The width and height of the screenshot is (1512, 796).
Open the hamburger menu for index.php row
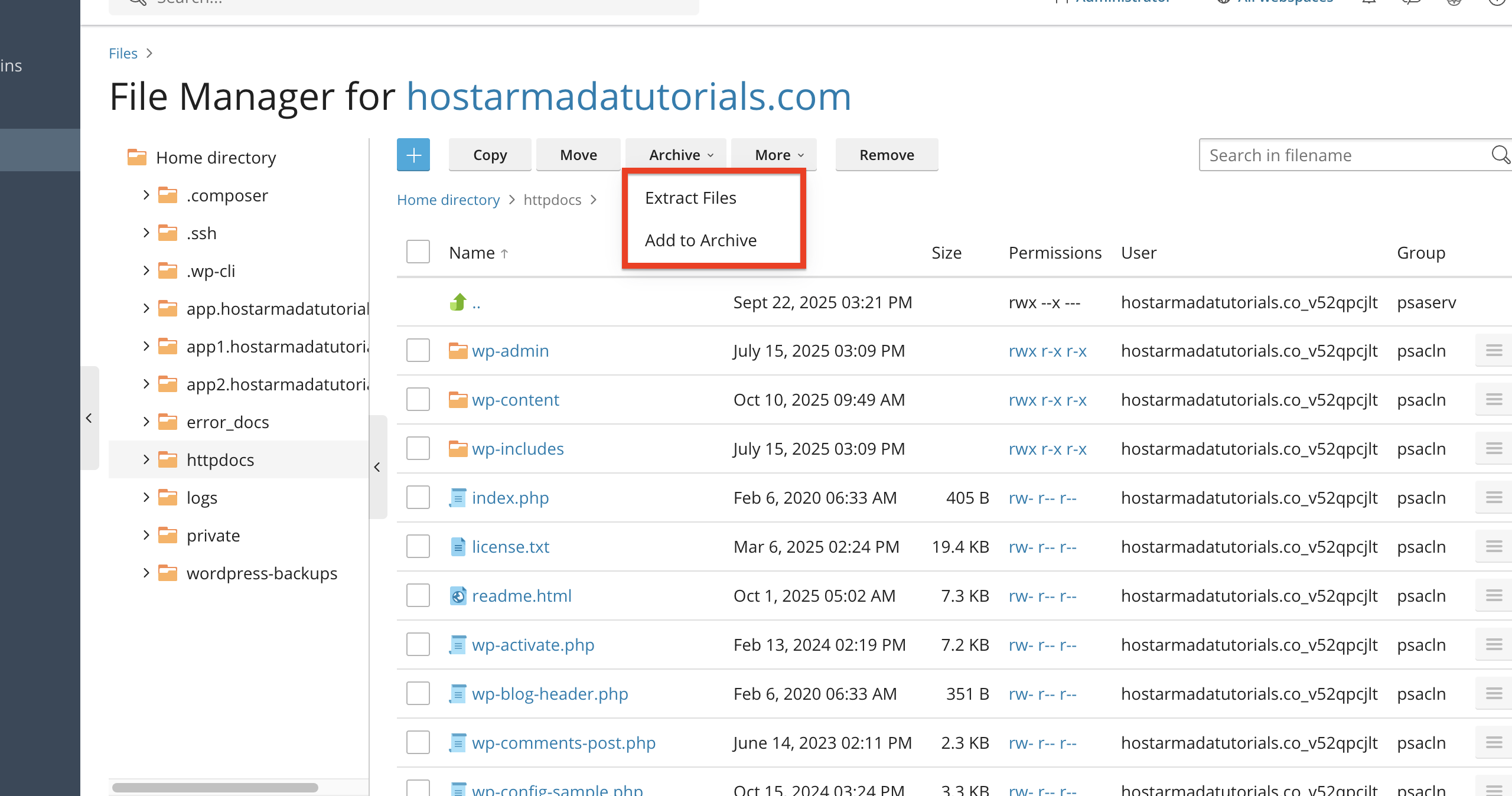1494,498
